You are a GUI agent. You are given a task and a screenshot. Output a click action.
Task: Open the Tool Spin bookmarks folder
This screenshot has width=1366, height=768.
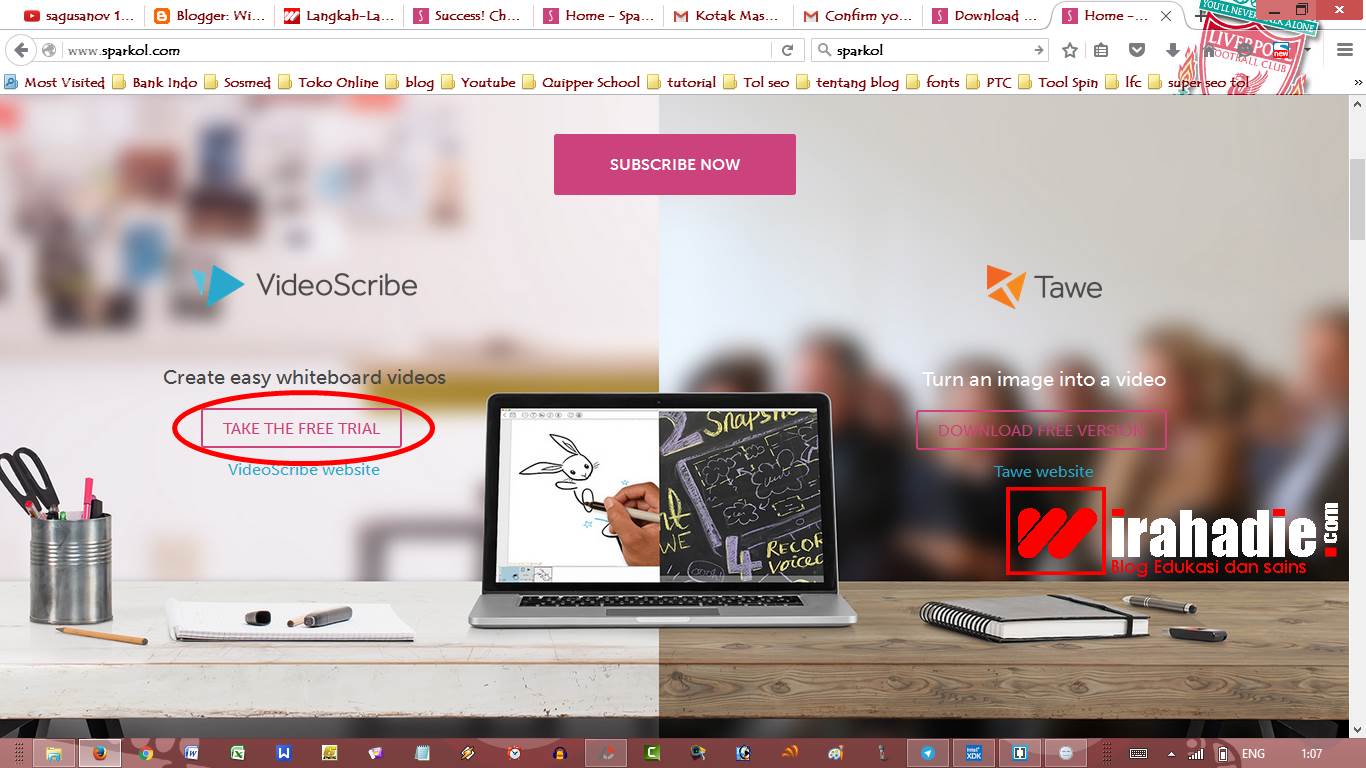[x=1059, y=82]
